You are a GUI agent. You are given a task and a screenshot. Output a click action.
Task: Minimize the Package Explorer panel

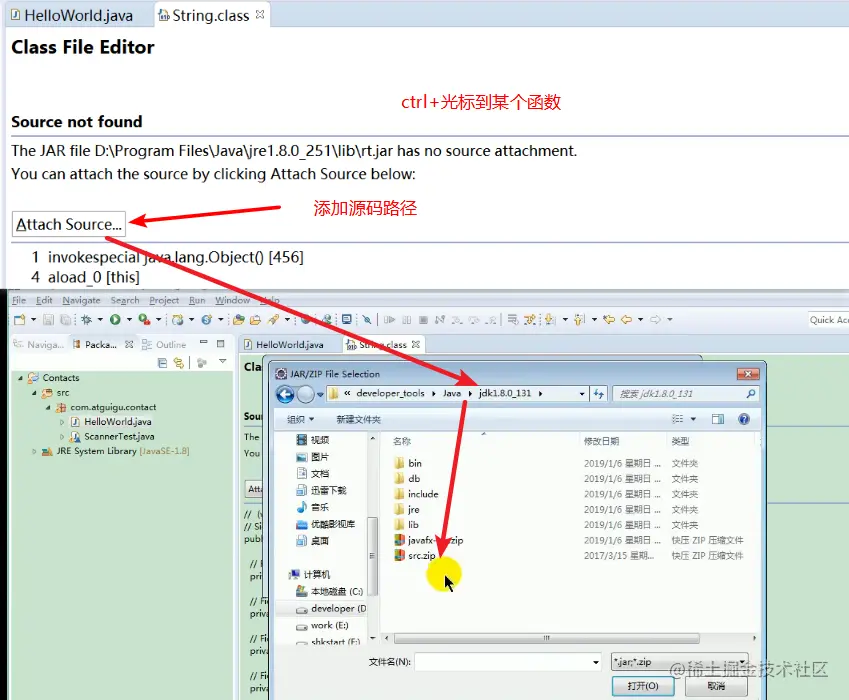(204, 343)
